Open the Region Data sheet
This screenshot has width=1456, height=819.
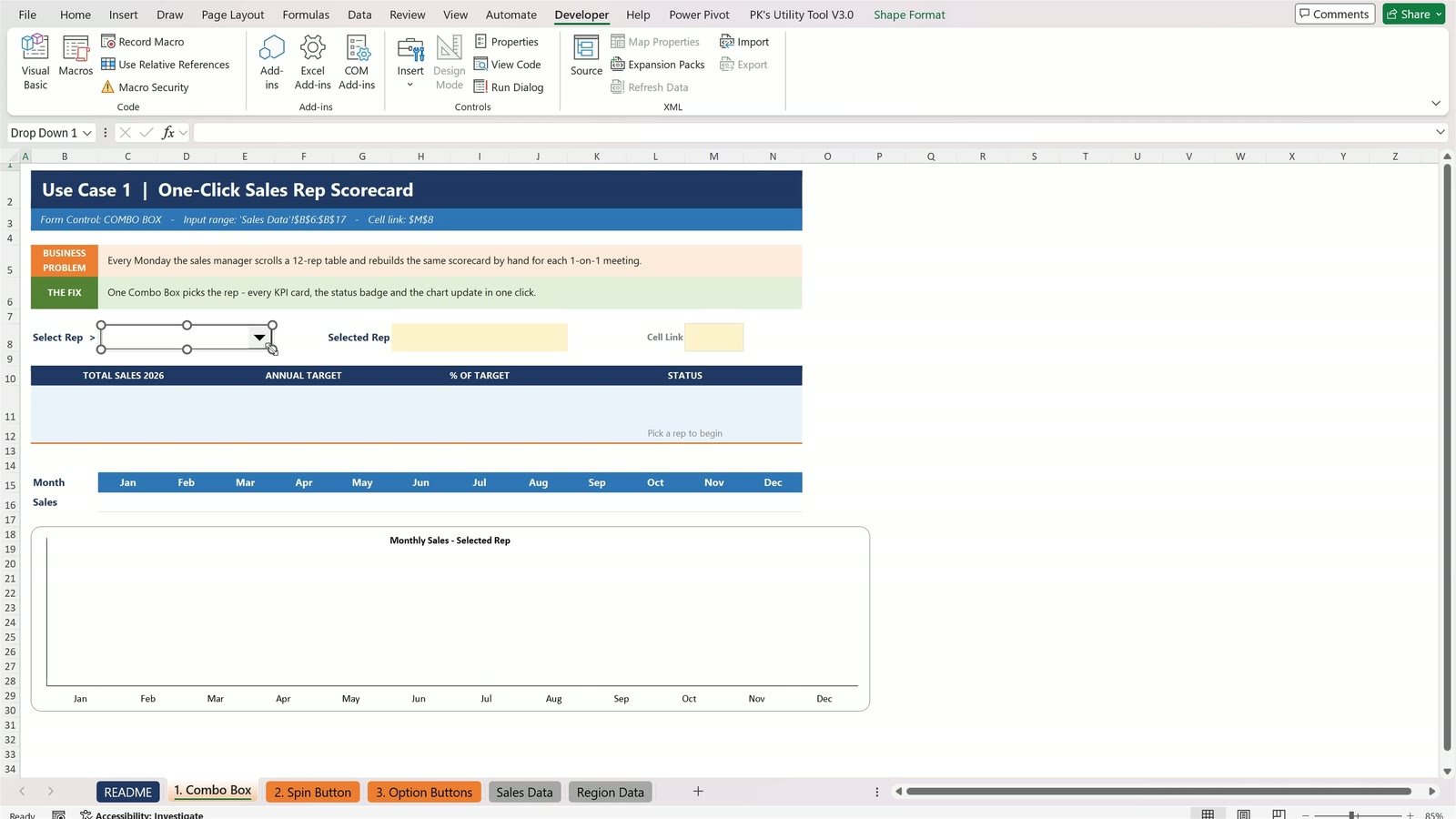click(x=611, y=793)
